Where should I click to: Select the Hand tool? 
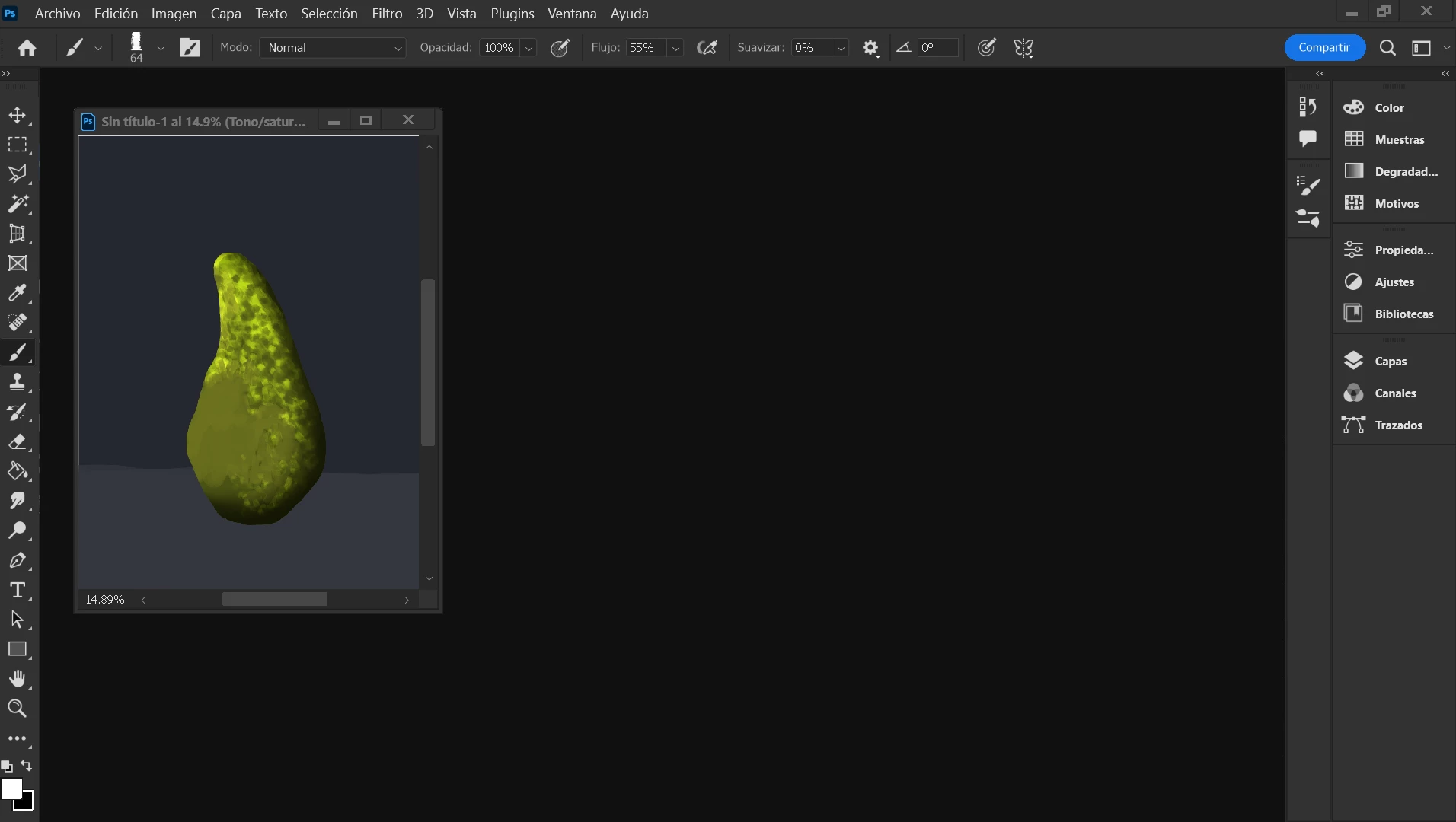pos(17,679)
